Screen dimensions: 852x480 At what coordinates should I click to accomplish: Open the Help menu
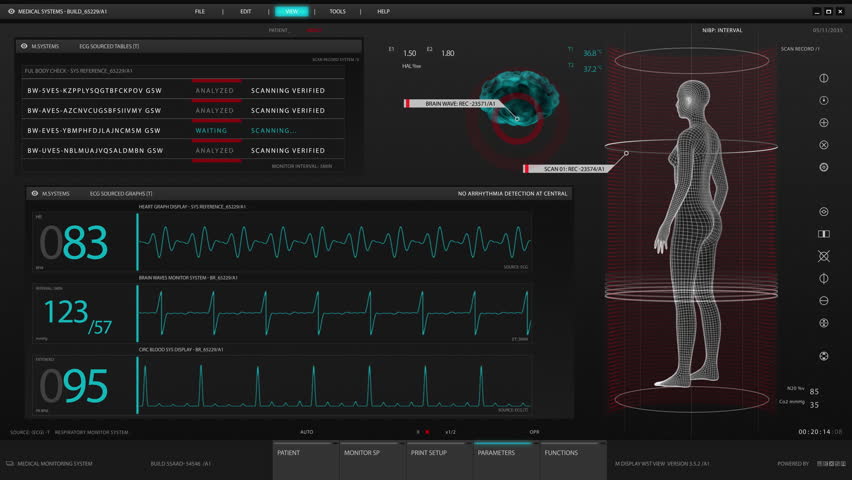coord(383,11)
